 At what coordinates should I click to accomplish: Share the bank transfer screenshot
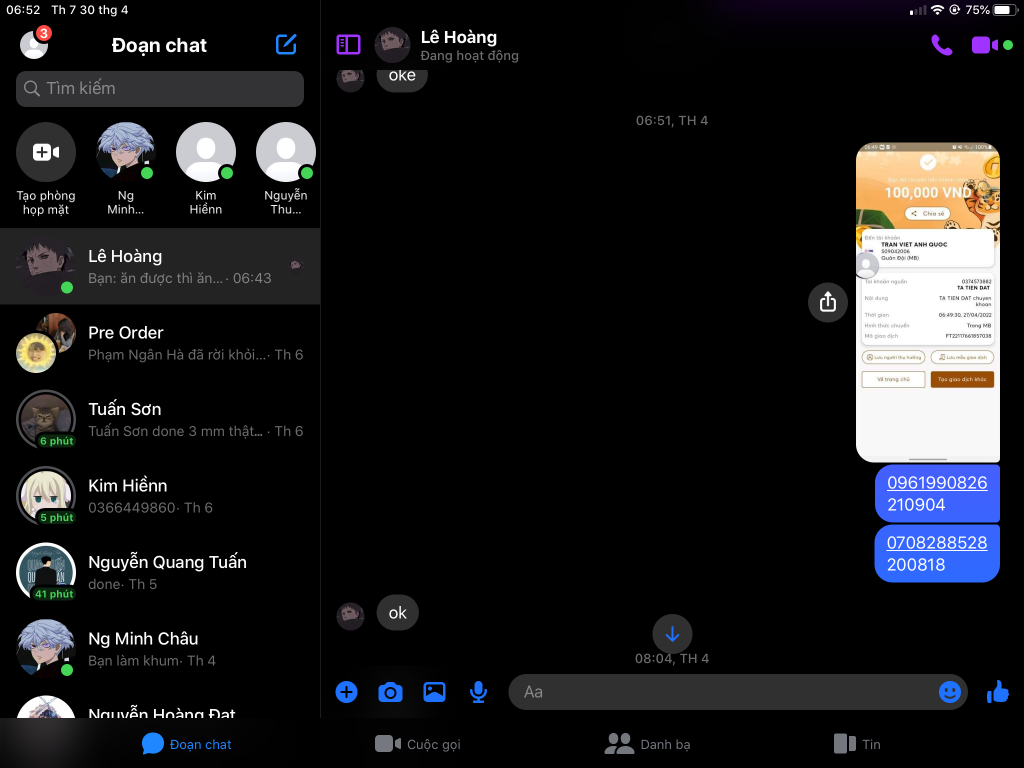(827, 301)
